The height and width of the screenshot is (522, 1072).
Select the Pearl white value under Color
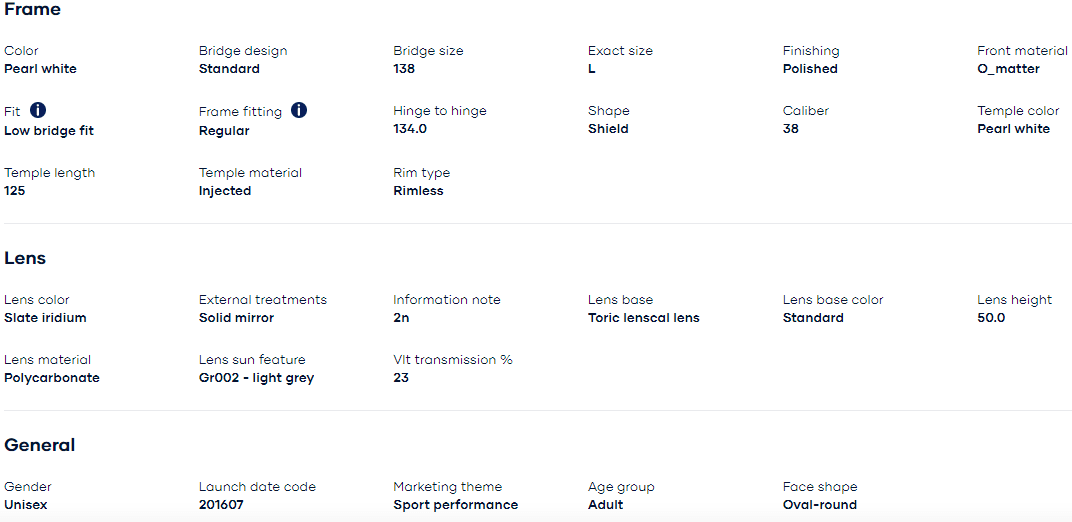coord(40,69)
